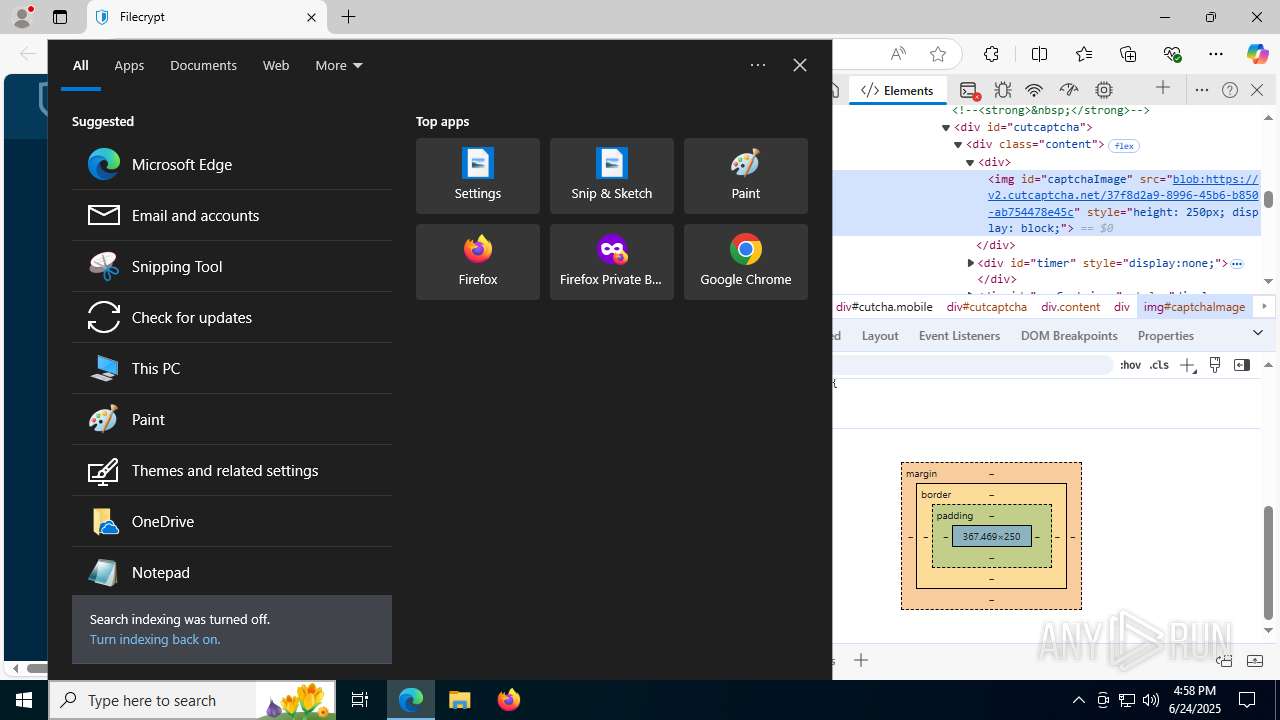1280x720 pixels.
Task: Launch Firefox tile in Top apps
Action: pos(478,262)
